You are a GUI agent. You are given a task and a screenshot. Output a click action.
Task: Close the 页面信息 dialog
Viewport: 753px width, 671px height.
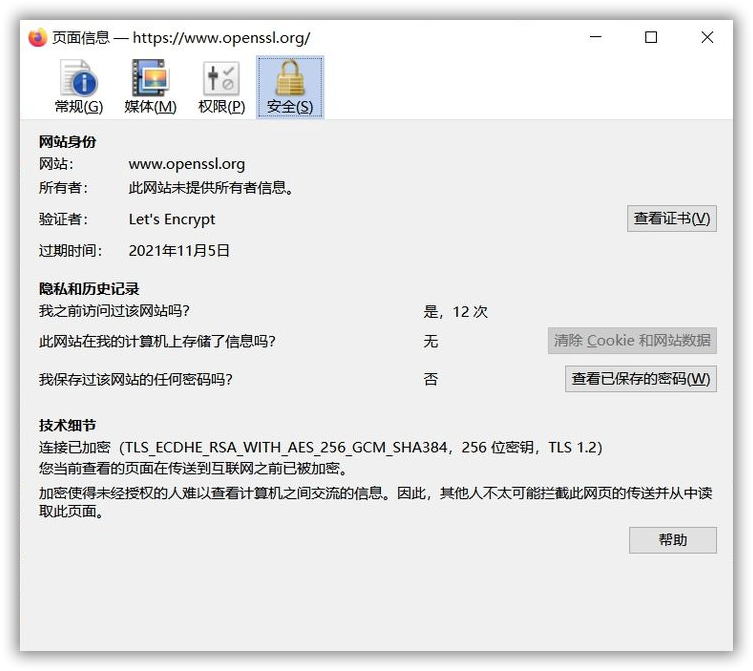click(x=707, y=37)
